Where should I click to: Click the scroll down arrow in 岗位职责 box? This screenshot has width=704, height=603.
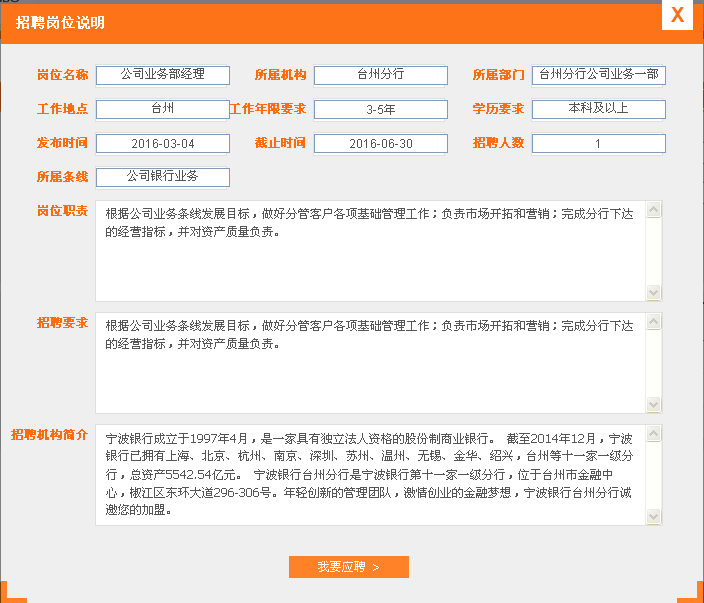[654, 292]
